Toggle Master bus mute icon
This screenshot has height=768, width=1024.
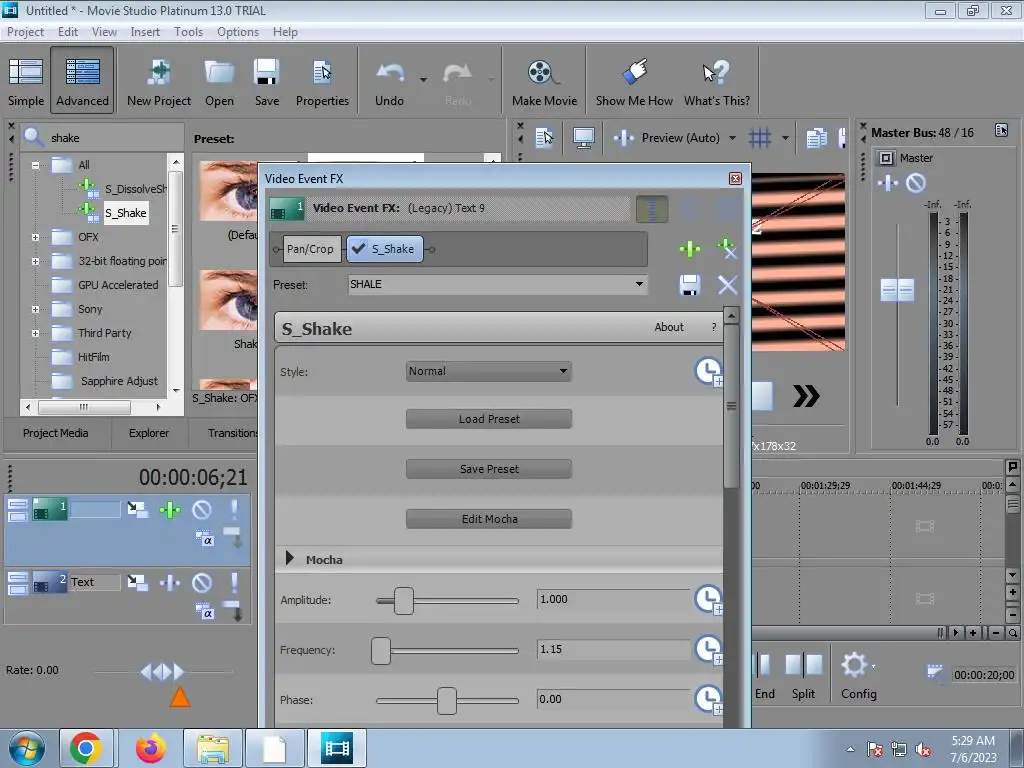pos(916,184)
